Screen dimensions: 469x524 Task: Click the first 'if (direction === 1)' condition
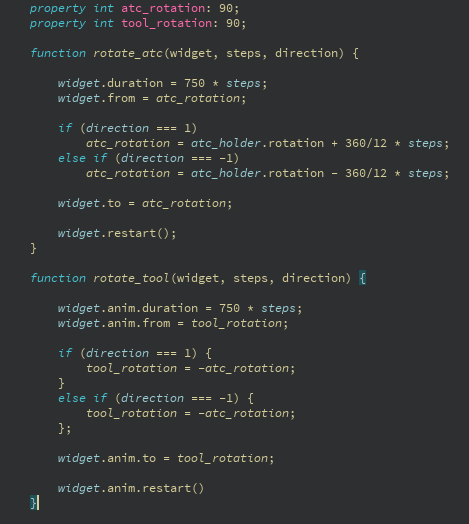128,128
